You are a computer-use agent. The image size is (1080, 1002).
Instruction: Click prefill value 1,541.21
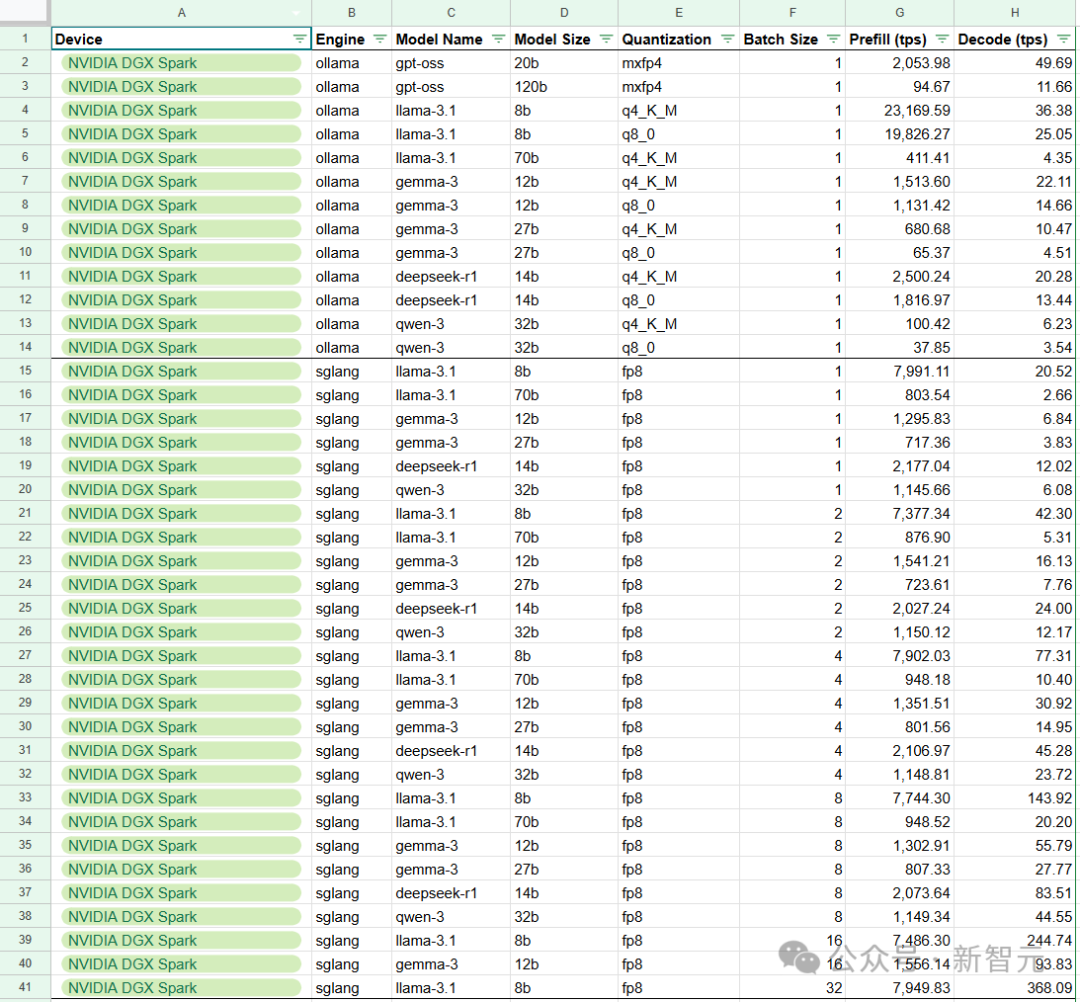coord(900,561)
